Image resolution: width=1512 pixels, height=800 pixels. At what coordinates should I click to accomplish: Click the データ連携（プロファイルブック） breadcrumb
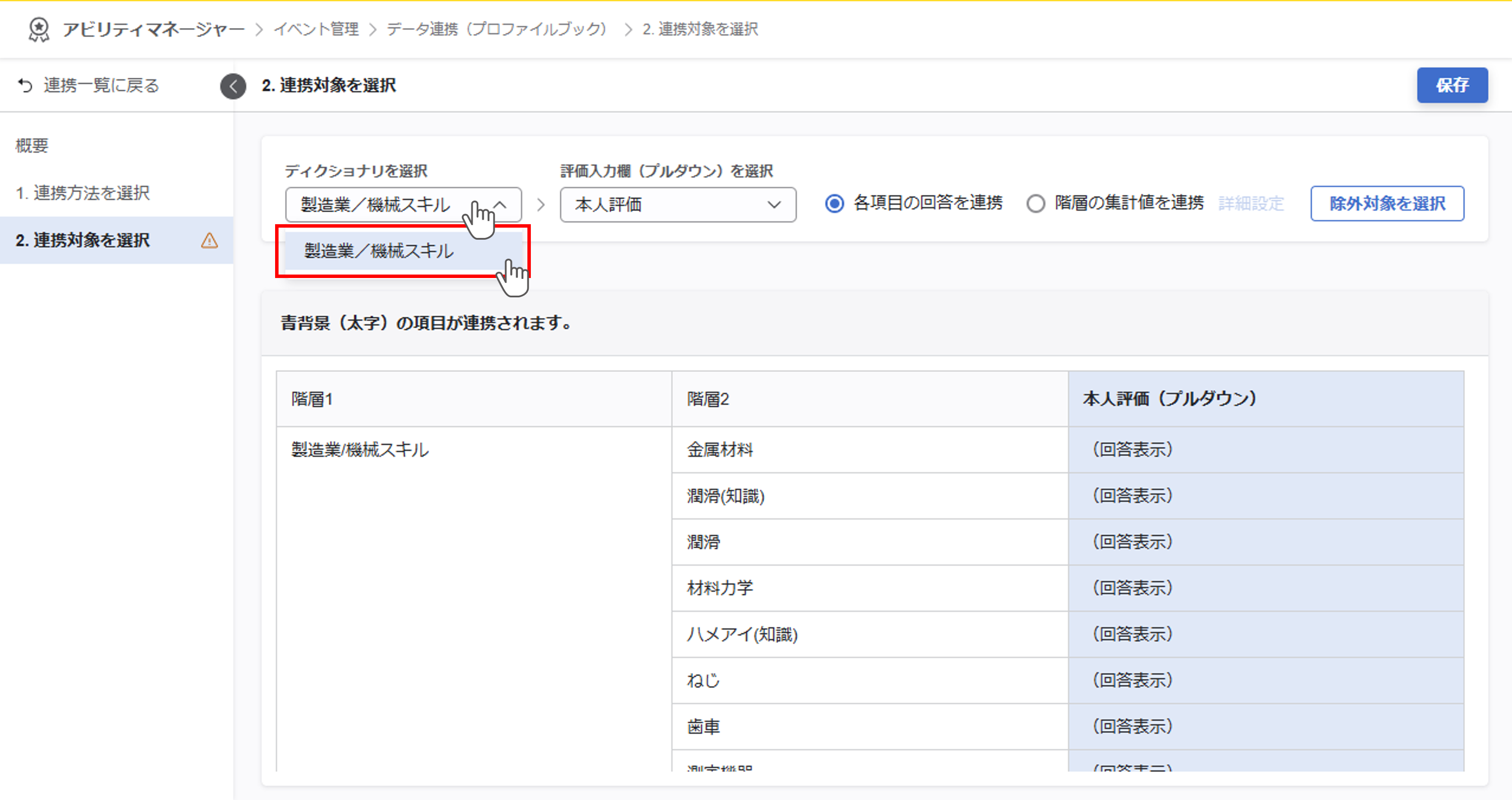click(496, 29)
